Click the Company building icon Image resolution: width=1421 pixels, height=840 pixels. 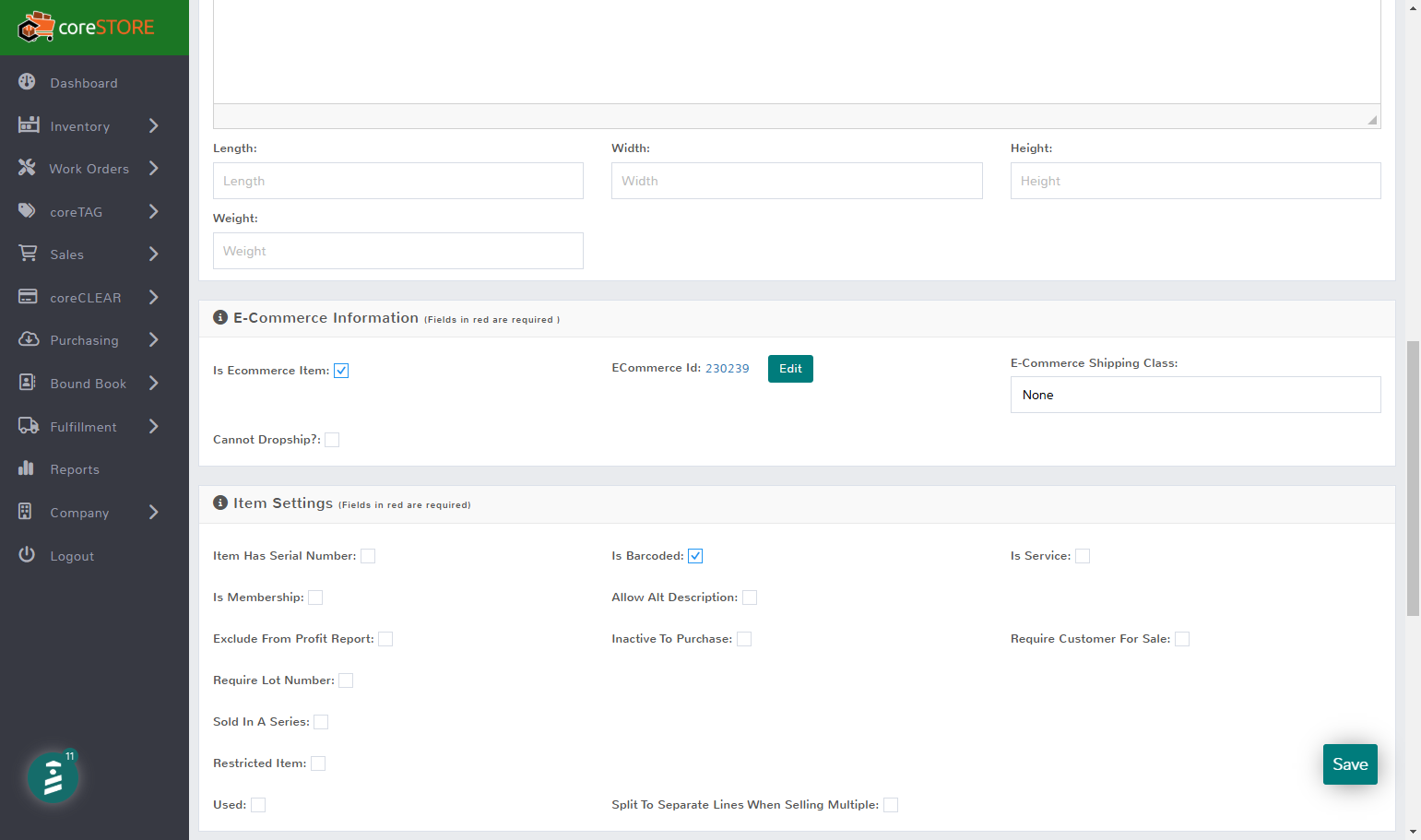[25, 512]
